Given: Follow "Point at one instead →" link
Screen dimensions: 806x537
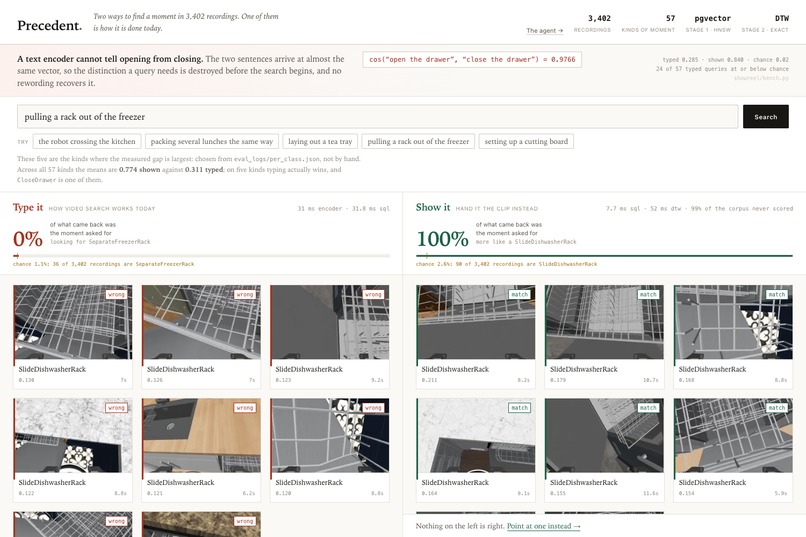Looking at the screenshot, I should 543,526.
